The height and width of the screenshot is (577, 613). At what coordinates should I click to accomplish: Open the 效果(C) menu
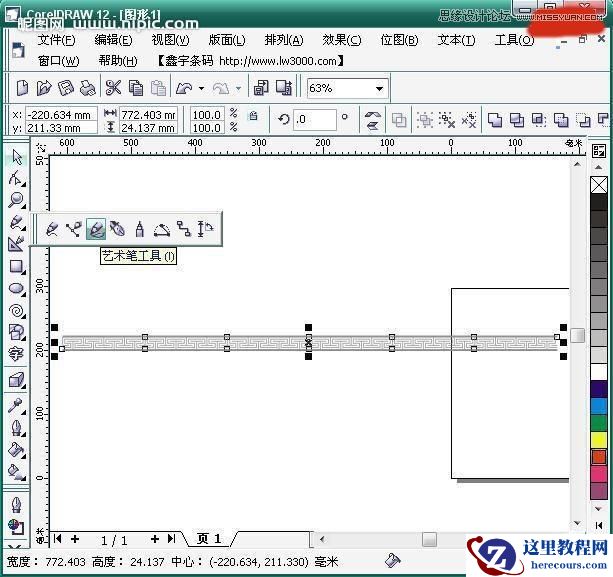click(x=342, y=40)
